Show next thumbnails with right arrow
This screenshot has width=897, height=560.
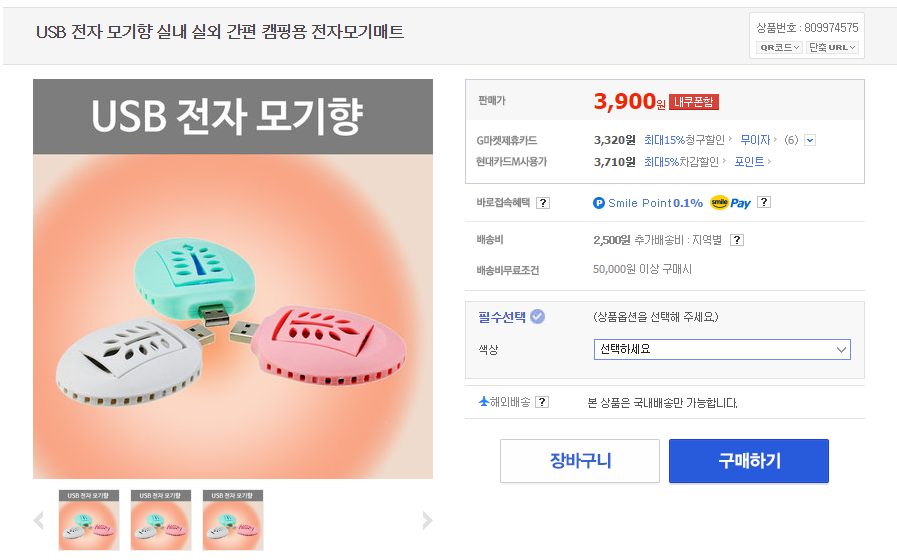point(427,520)
